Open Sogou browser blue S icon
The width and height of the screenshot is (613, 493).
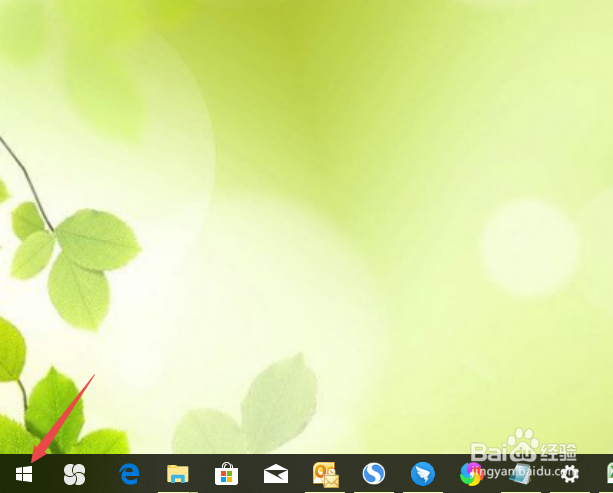(x=374, y=473)
